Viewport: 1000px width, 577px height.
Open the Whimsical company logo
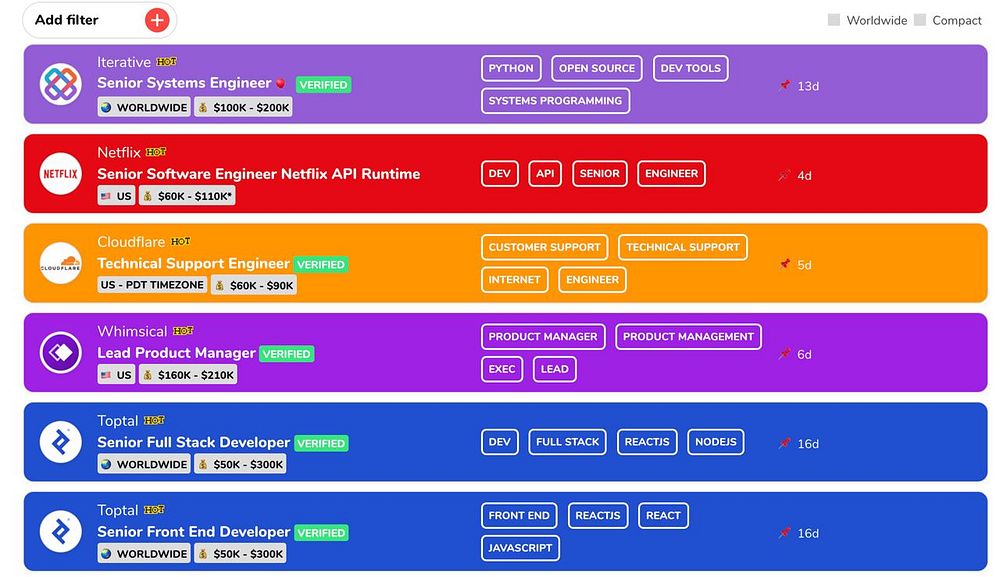[x=61, y=352]
